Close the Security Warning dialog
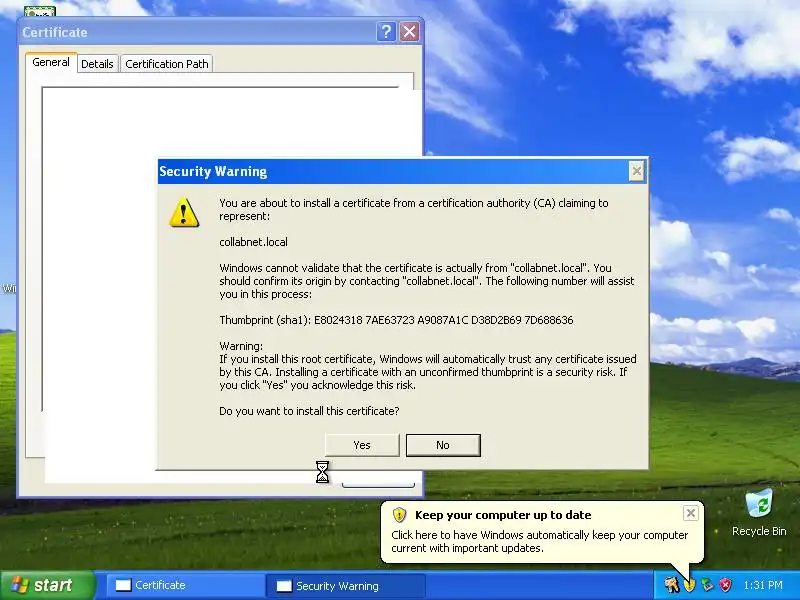Image resolution: width=800 pixels, height=600 pixels. click(x=636, y=171)
